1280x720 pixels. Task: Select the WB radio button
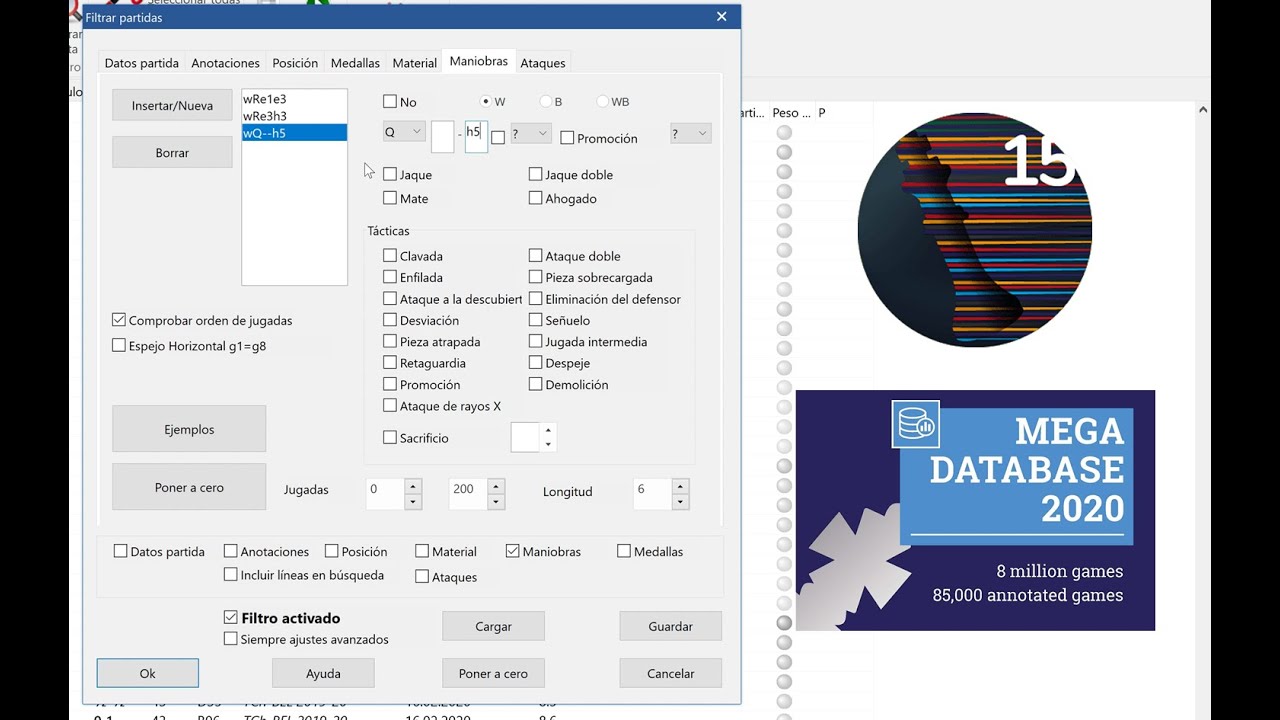[603, 101]
